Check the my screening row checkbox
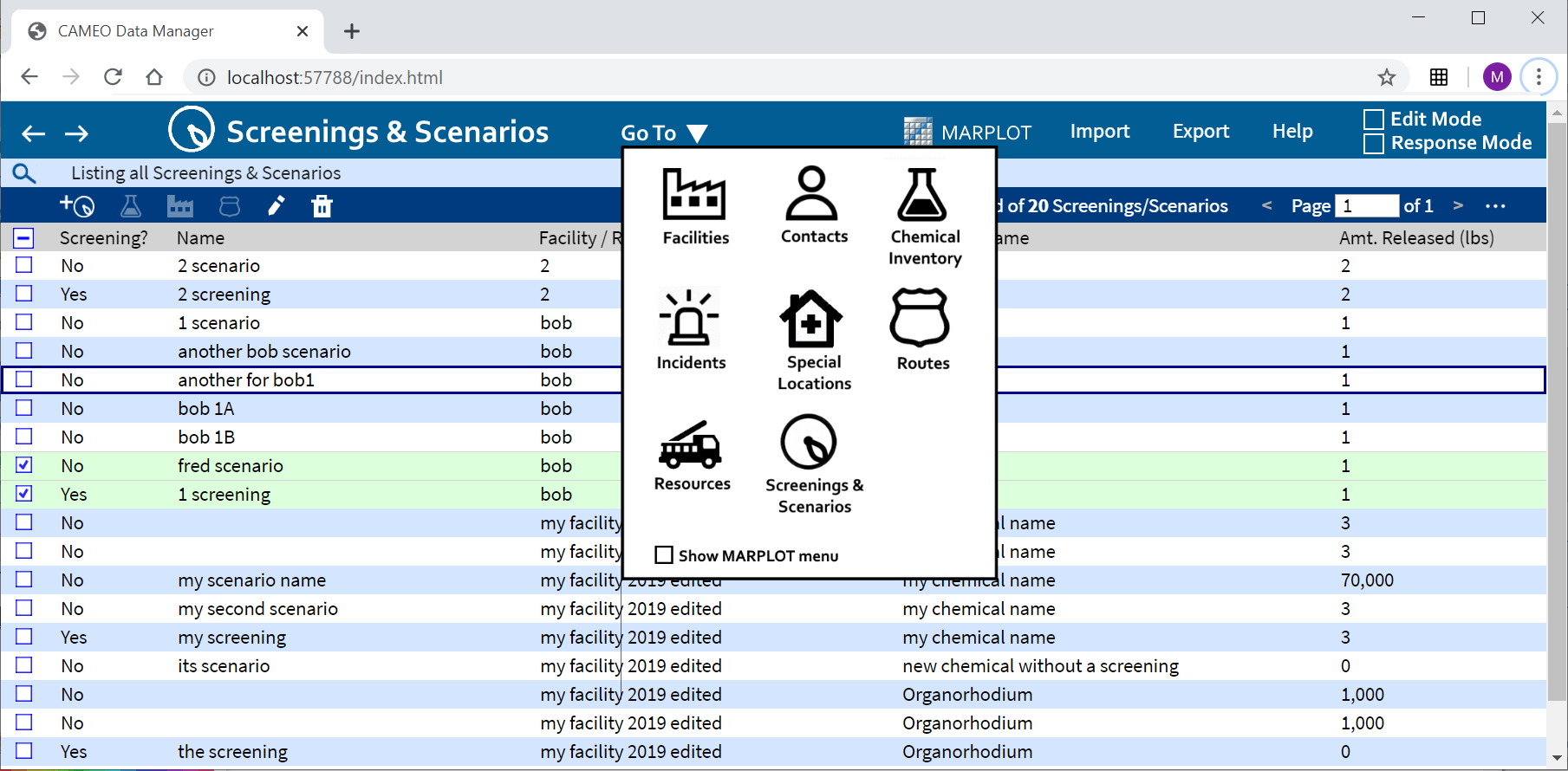Image resolution: width=1568 pixels, height=771 pixels. tap(24, 637)
